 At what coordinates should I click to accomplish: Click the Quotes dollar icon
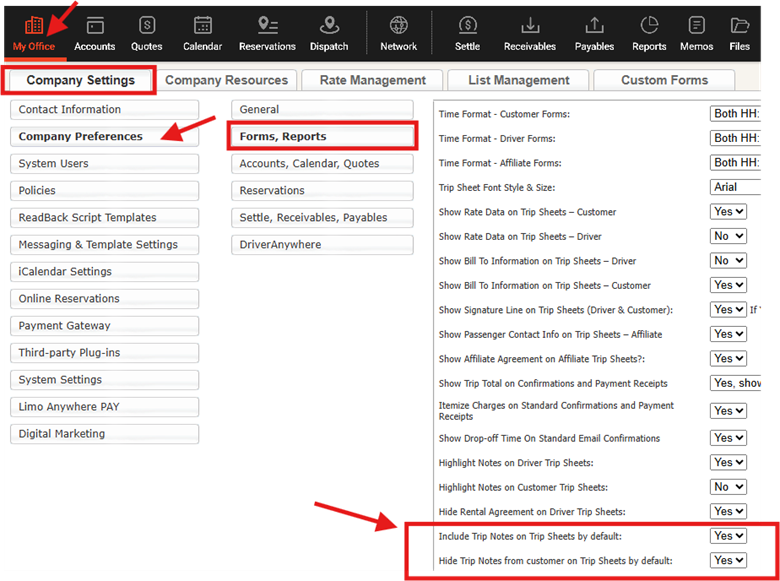point(147,26)
